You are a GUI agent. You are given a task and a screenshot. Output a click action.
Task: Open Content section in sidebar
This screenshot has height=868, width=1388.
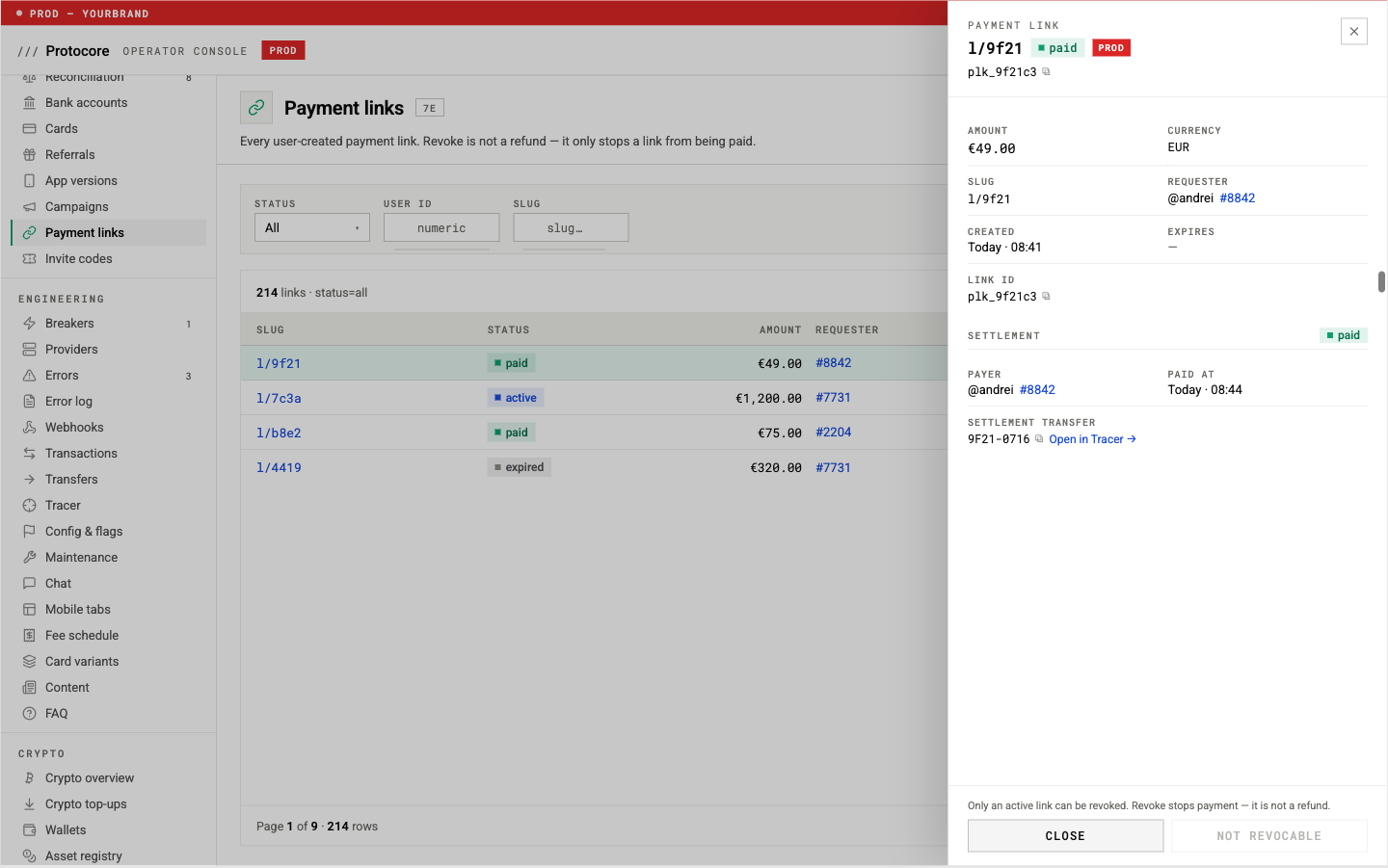(x=109, y=688)
